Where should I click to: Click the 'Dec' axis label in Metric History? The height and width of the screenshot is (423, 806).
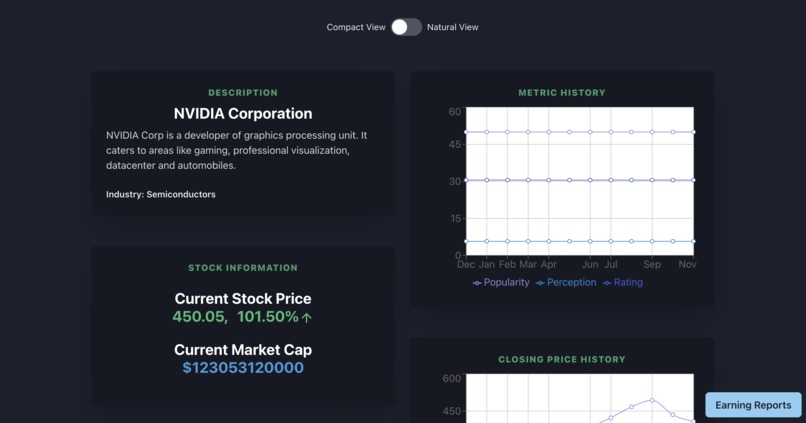[x=466, y=264]
